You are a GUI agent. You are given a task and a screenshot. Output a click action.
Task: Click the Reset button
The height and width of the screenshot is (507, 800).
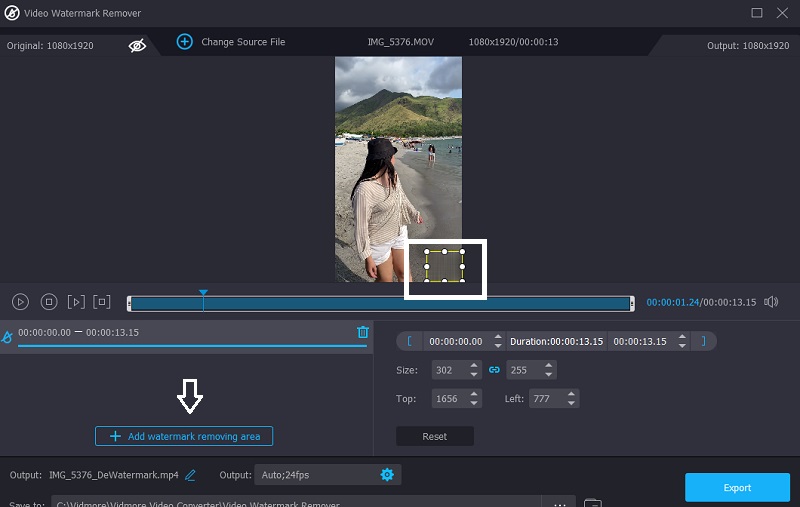coord(434,436)
